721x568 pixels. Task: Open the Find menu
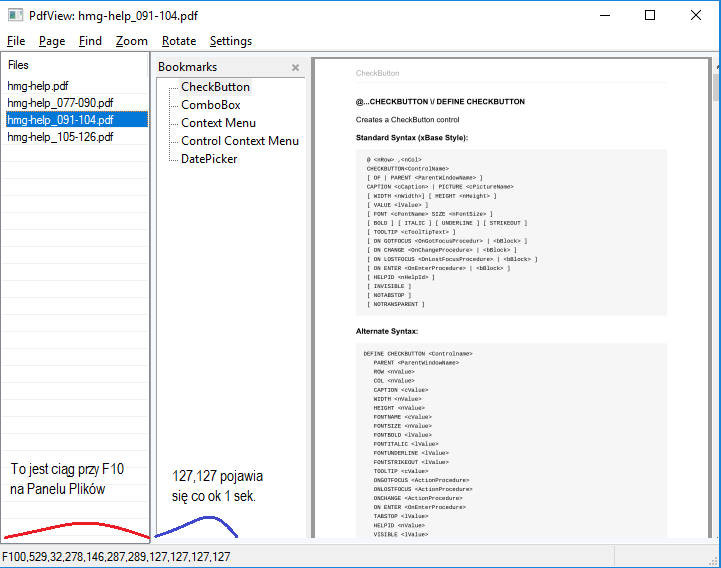click(90, 41)
